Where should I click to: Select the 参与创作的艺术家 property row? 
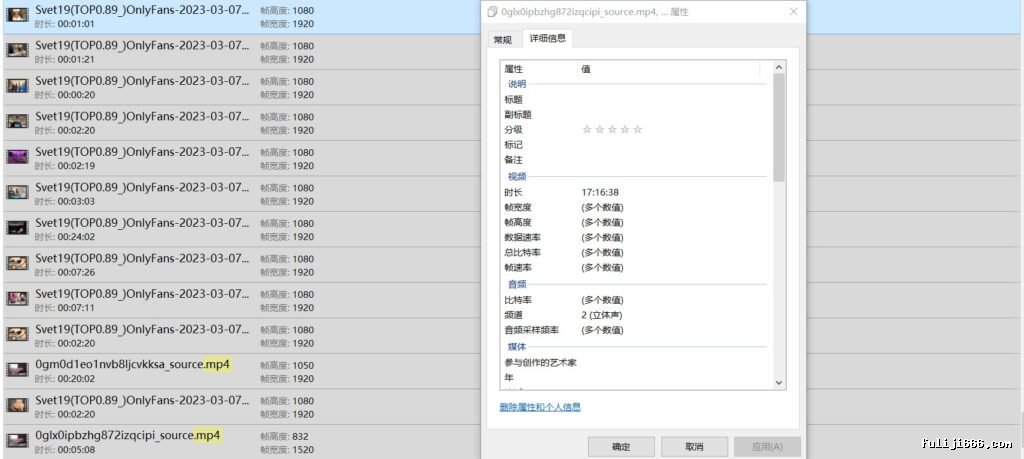636,363
